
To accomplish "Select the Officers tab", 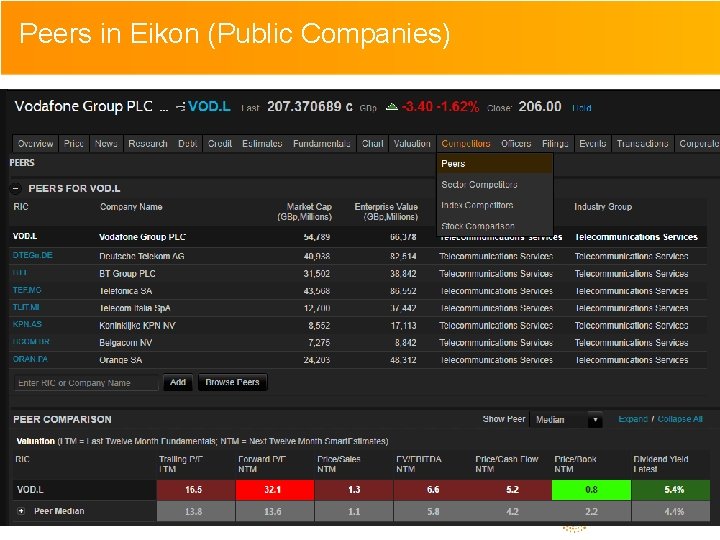I will tap(516, 144).
